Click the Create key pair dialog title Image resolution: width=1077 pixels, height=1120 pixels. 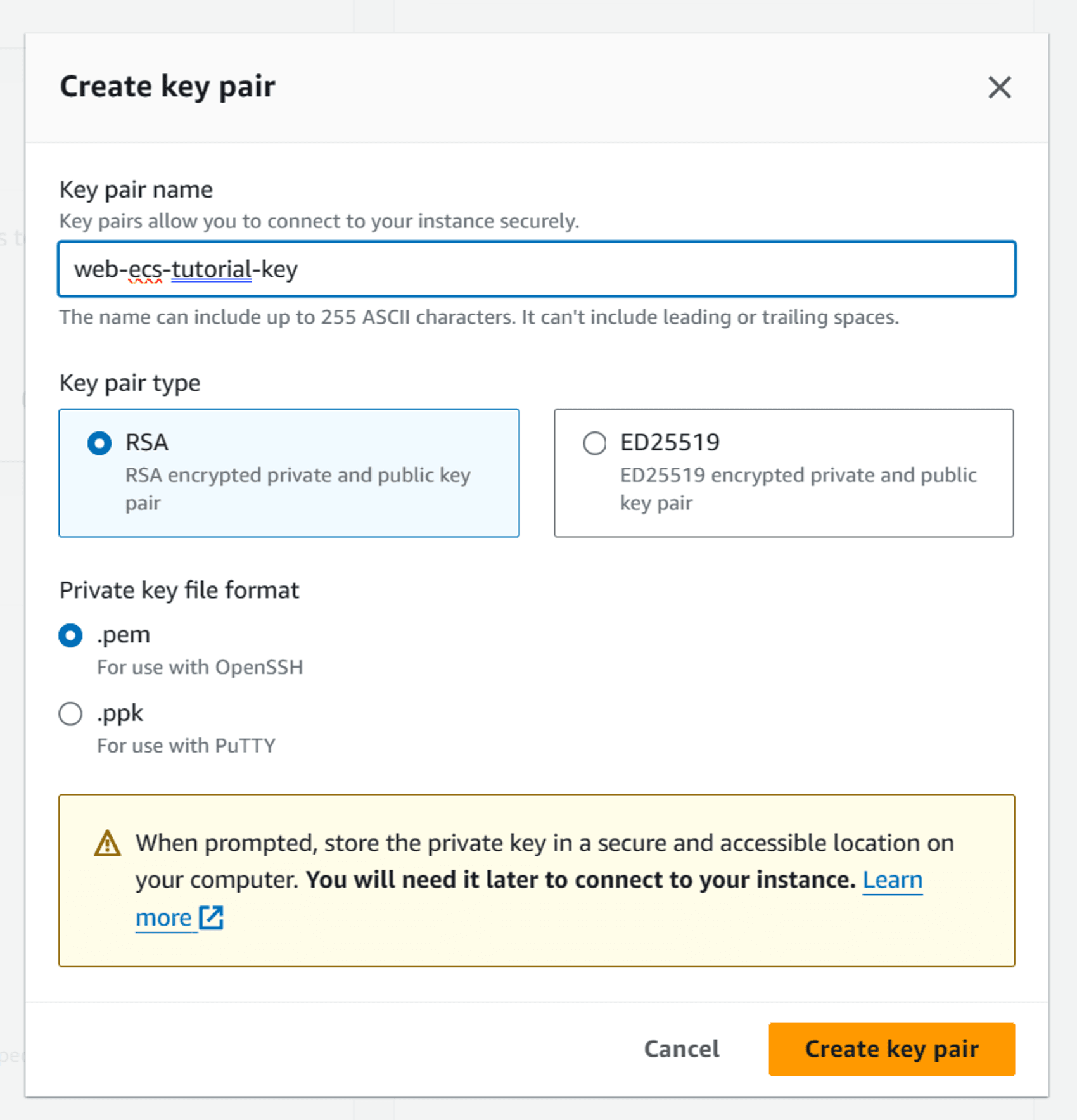[x=167, y=87]
